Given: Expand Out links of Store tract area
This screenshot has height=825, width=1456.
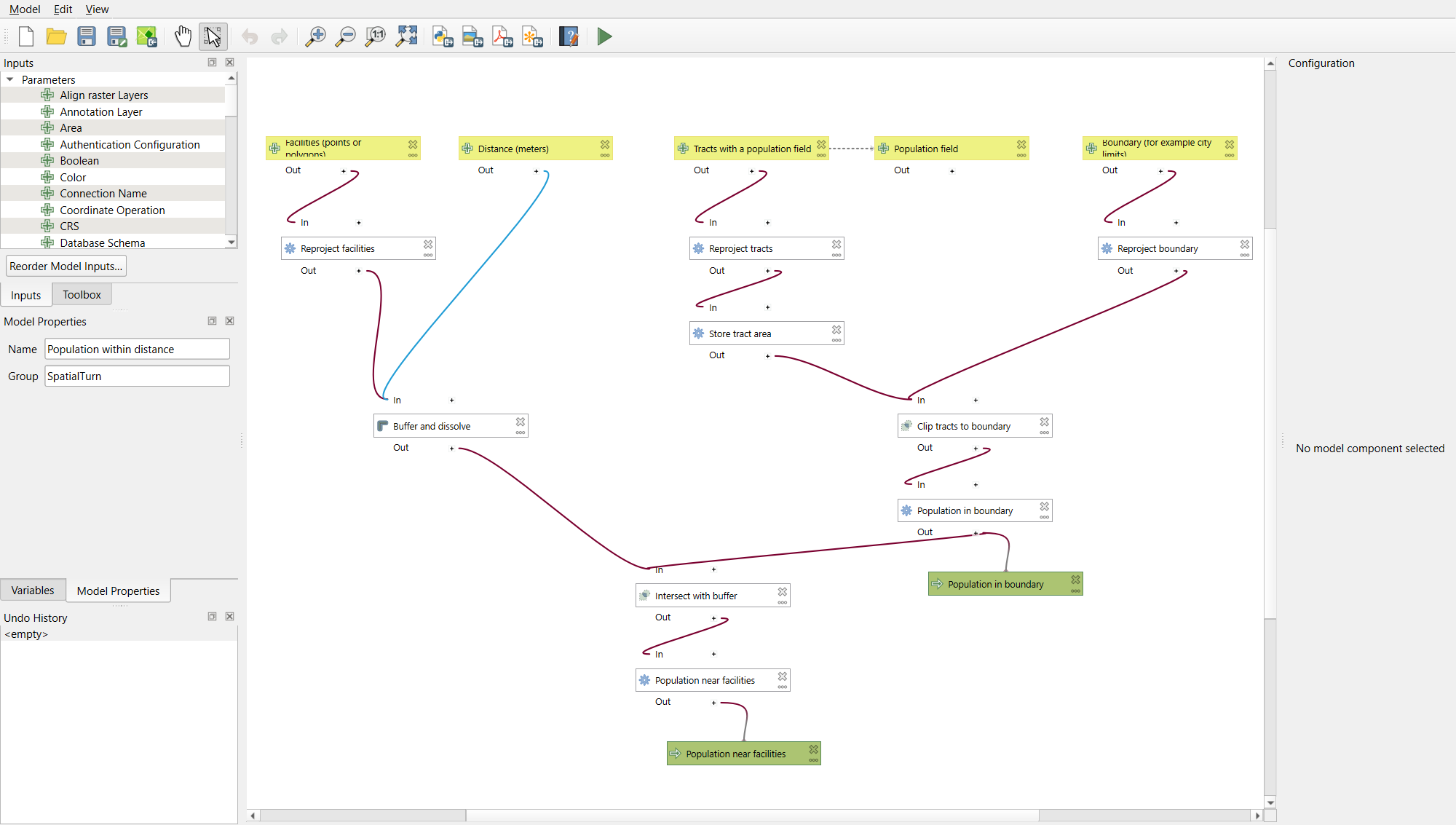Looking at the screenshot, I should click(767, 356).
